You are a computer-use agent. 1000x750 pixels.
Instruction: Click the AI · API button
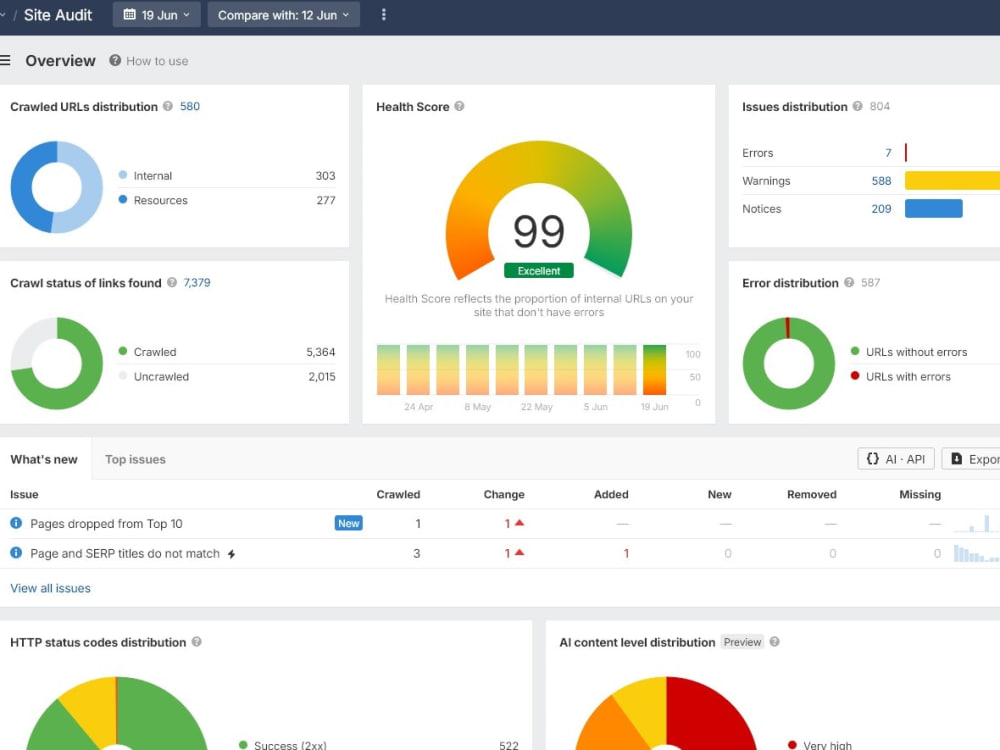coord(896,459)
